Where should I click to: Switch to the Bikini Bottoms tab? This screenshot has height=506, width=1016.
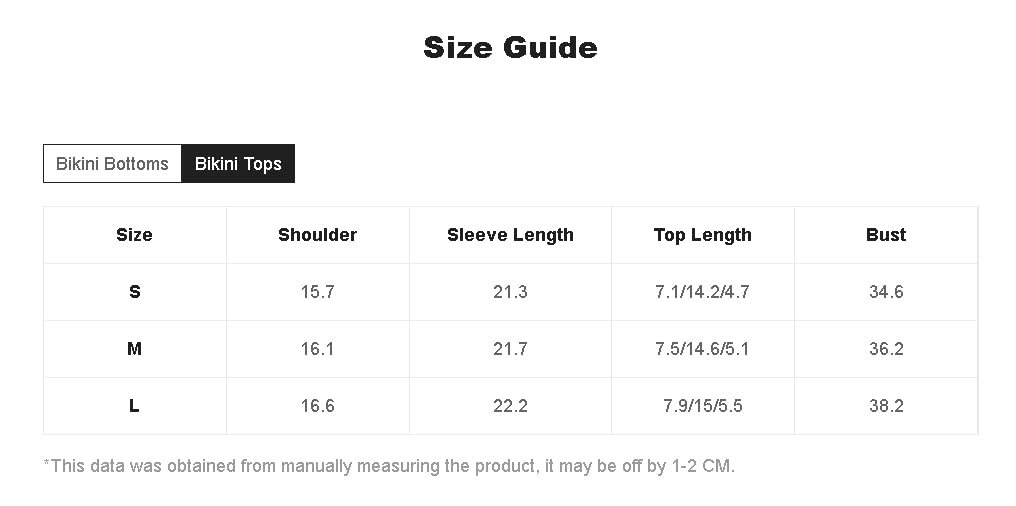pyautogui.click(x=112, y=164)
